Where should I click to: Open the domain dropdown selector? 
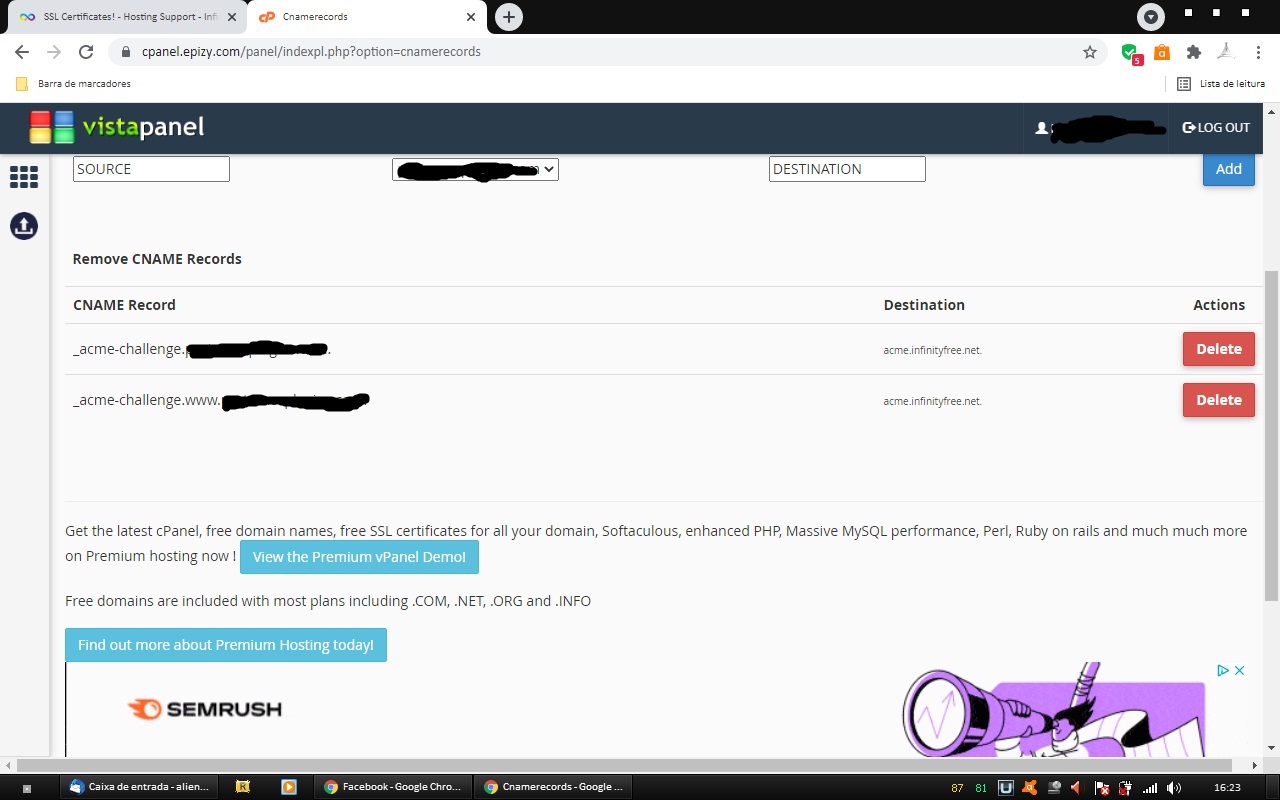click(x=475, y=170)
